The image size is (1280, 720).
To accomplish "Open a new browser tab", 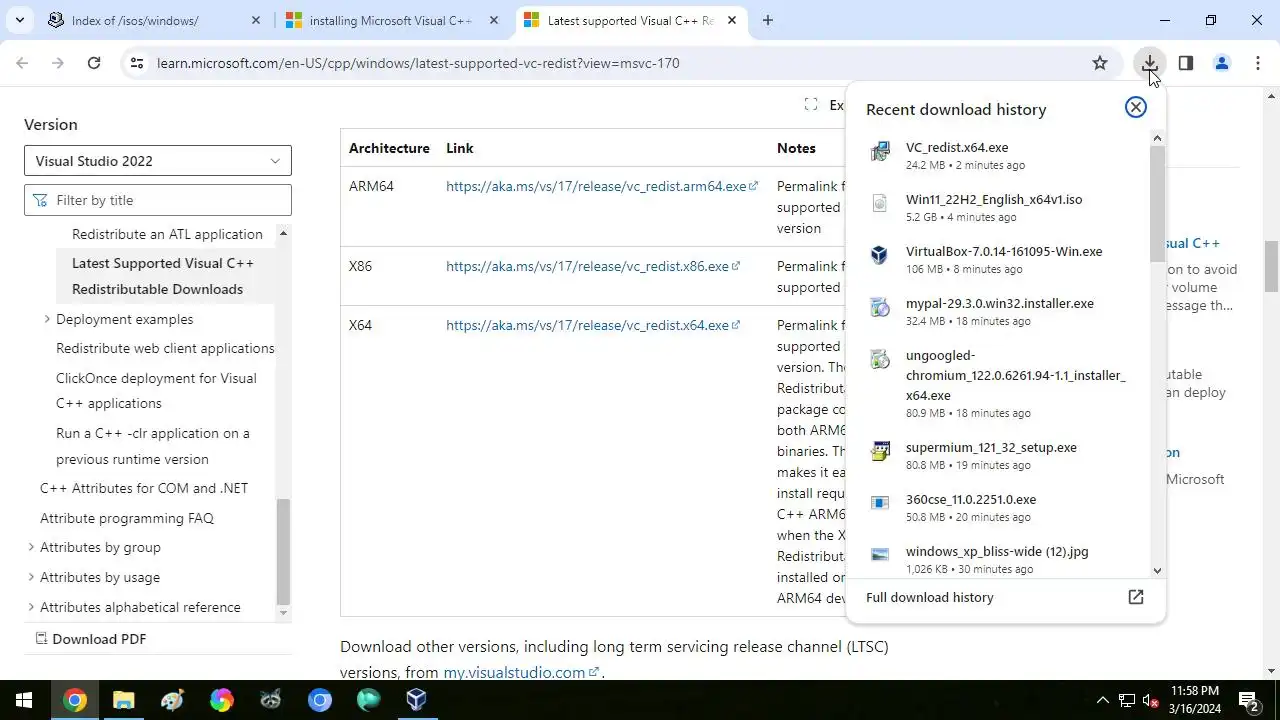I will pos(768,20).
